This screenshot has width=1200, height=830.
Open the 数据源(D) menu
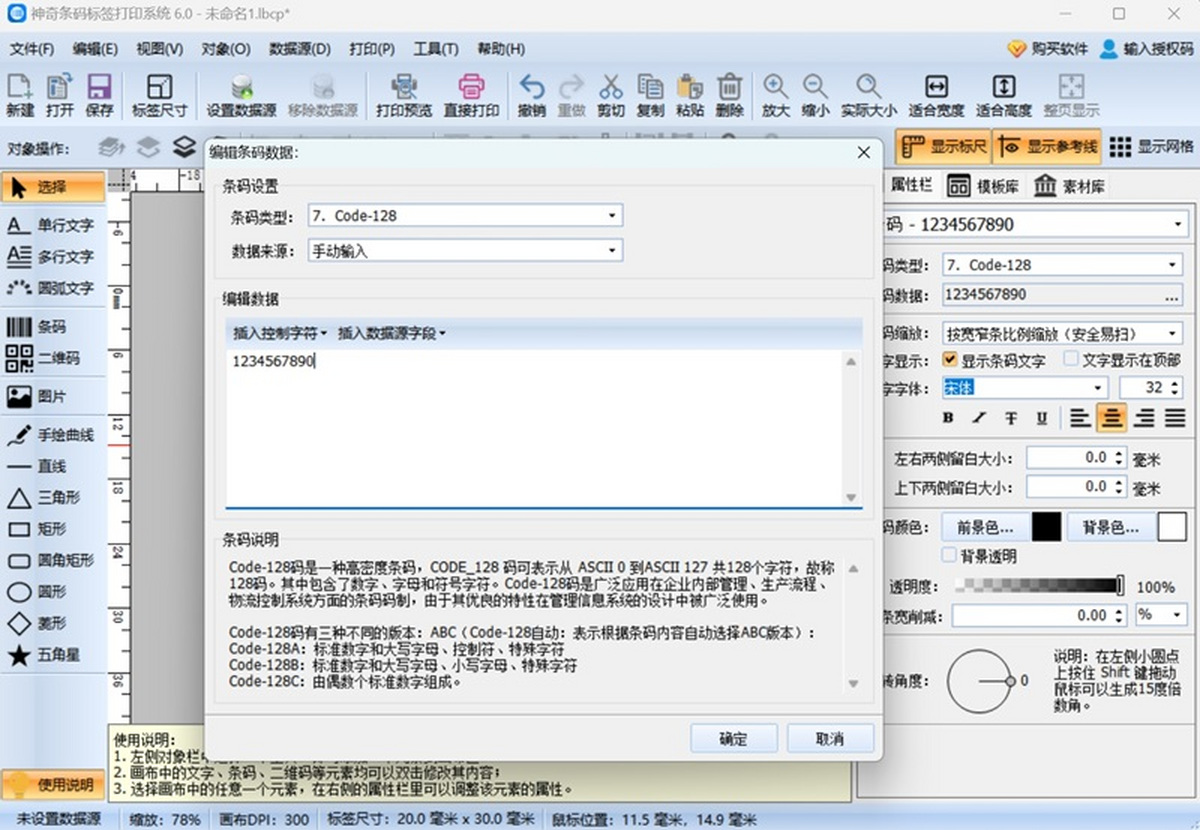coord(300,49)
